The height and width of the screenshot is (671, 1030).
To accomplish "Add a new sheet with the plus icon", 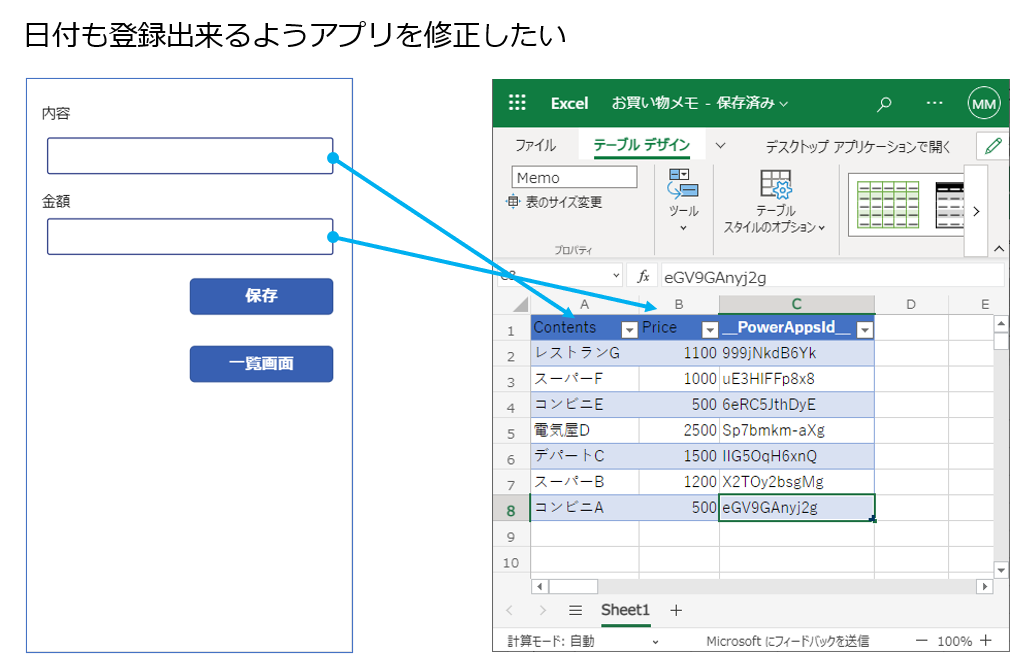I will [x=676, y=610].
